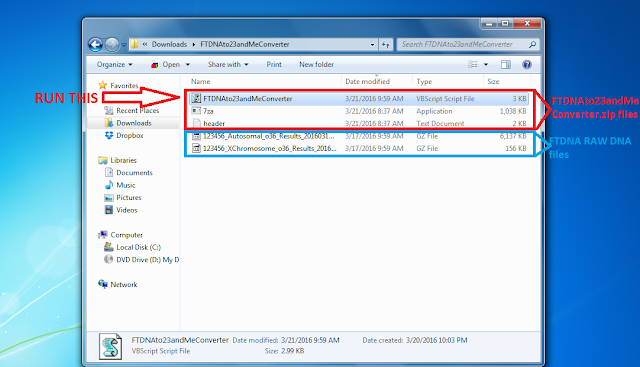
Task: Open Local Disk (C:)
Action: [x=138, y=247]
